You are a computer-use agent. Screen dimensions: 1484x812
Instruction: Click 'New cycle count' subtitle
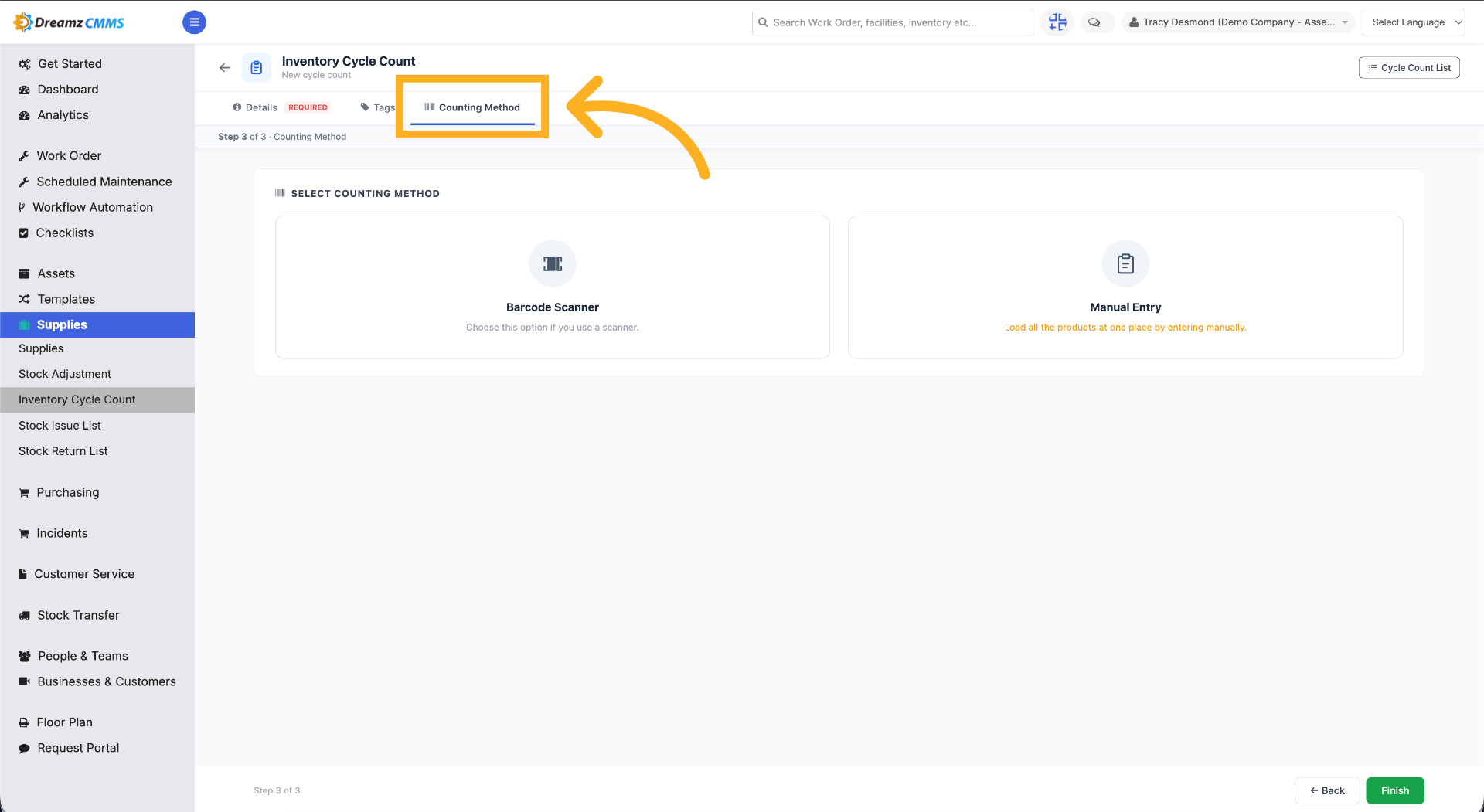click(316, 75)
